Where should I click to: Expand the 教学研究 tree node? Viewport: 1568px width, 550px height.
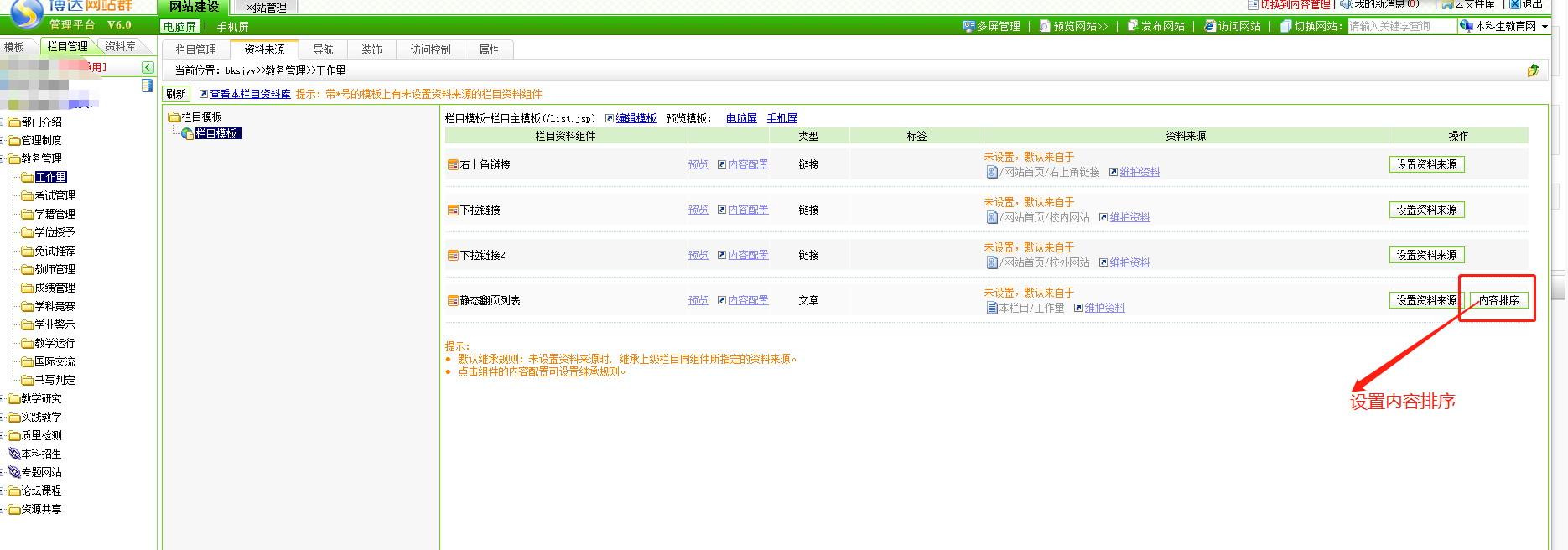3,399
